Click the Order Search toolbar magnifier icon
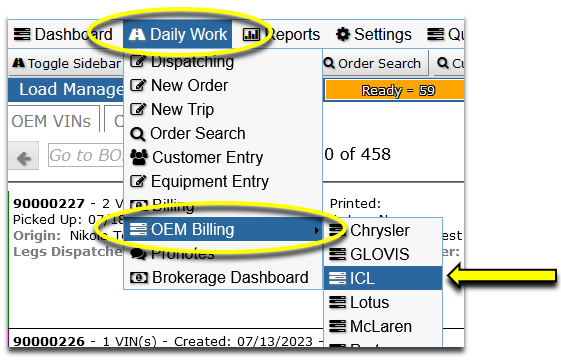 coord(329,63)
